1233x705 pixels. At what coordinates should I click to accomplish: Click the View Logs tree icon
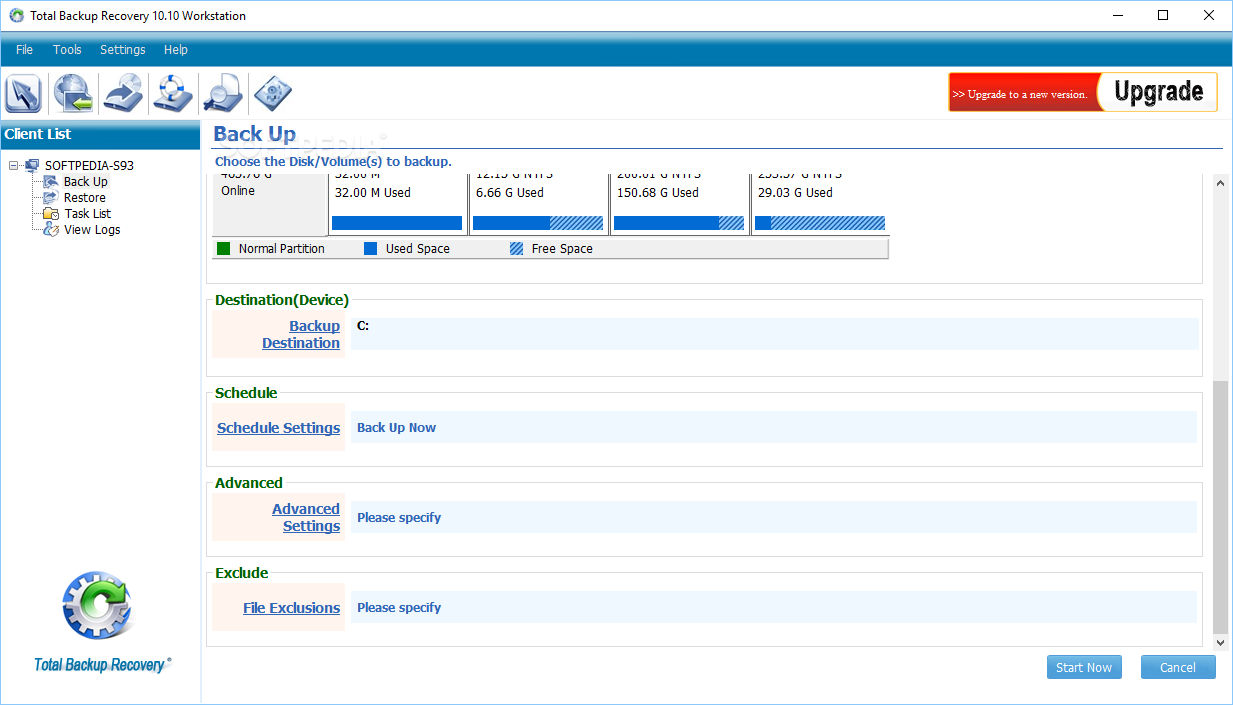51,230
